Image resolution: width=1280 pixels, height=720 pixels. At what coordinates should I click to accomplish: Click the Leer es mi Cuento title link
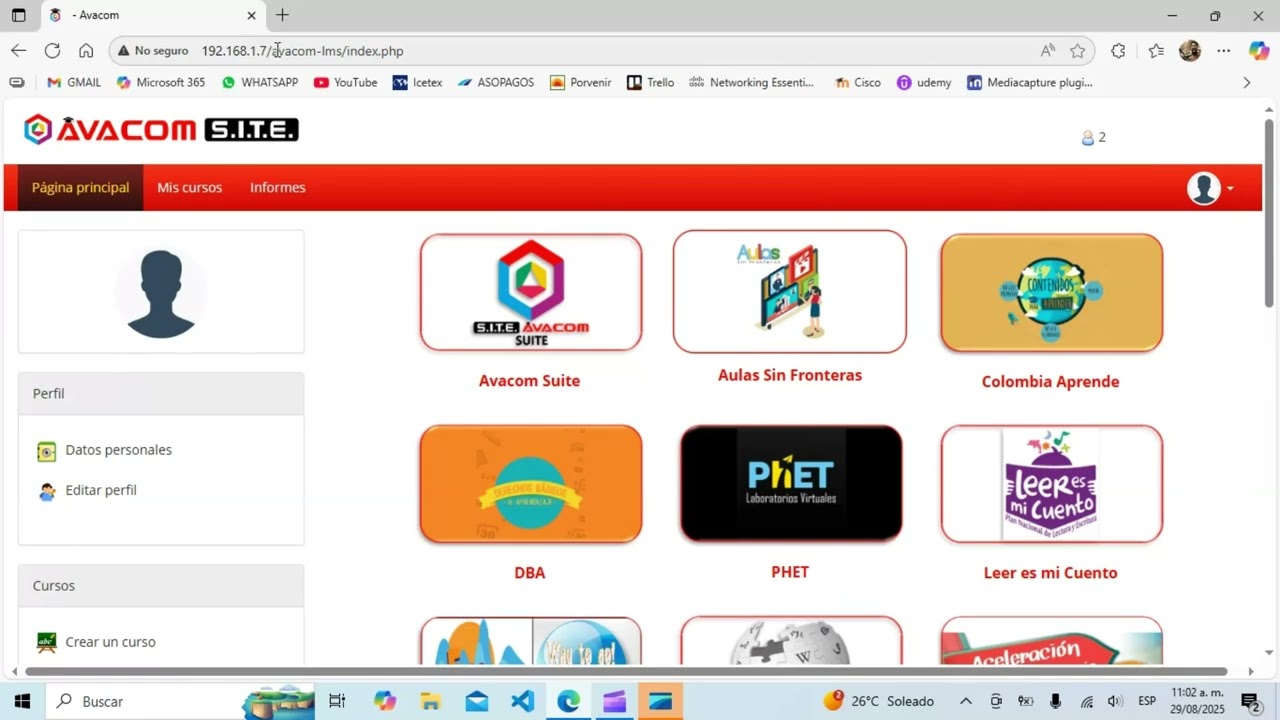[x=1050, y=573]
